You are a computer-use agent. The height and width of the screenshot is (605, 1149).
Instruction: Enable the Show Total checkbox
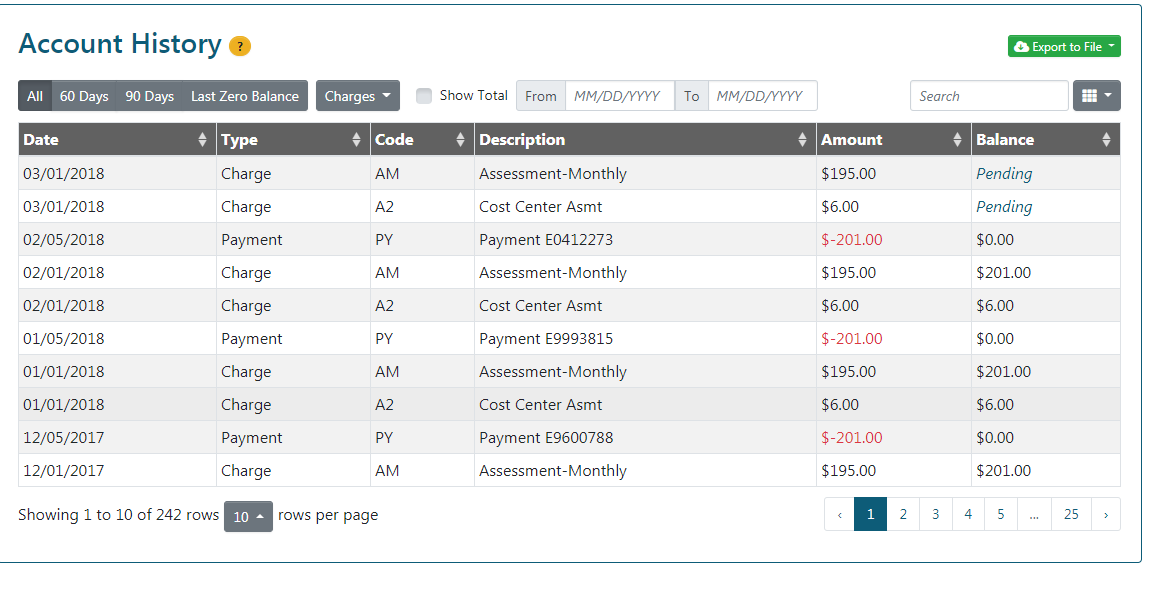424,96
